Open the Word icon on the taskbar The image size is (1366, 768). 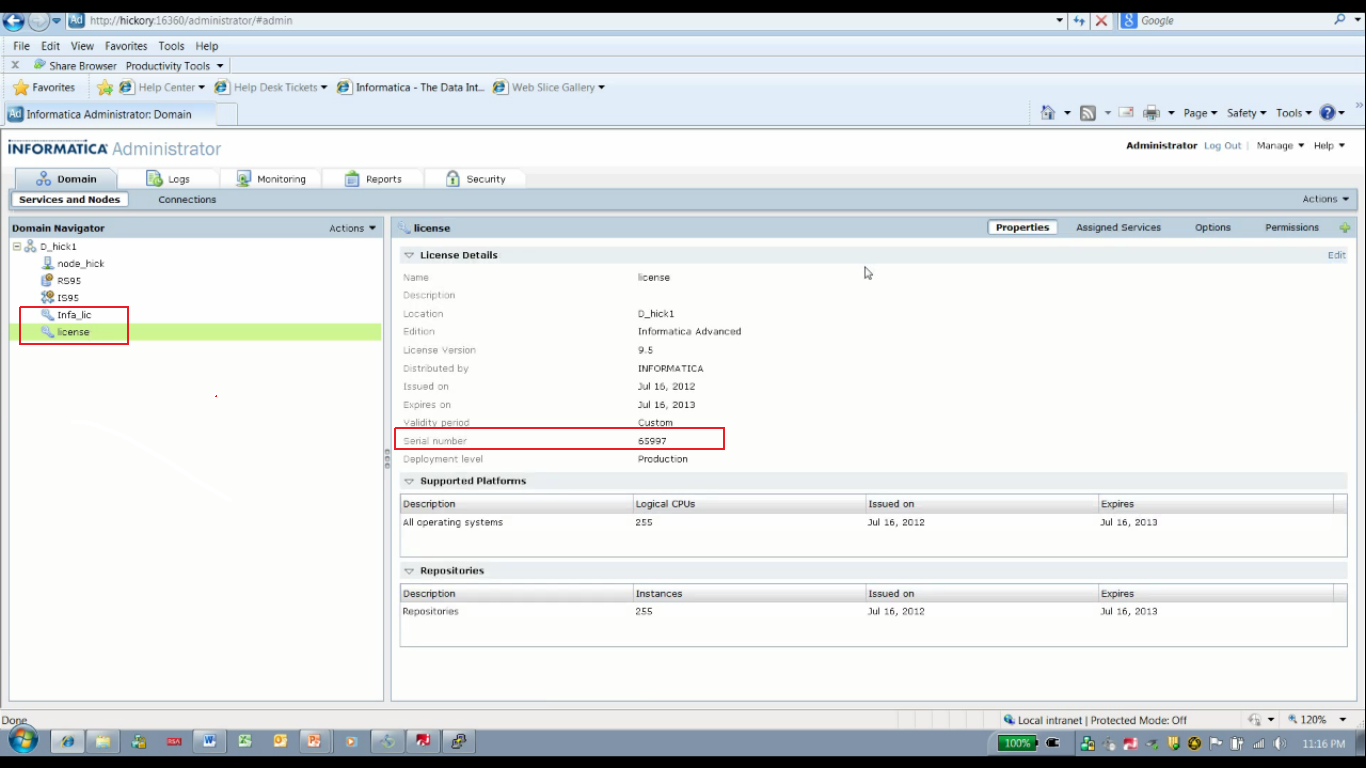209,742
